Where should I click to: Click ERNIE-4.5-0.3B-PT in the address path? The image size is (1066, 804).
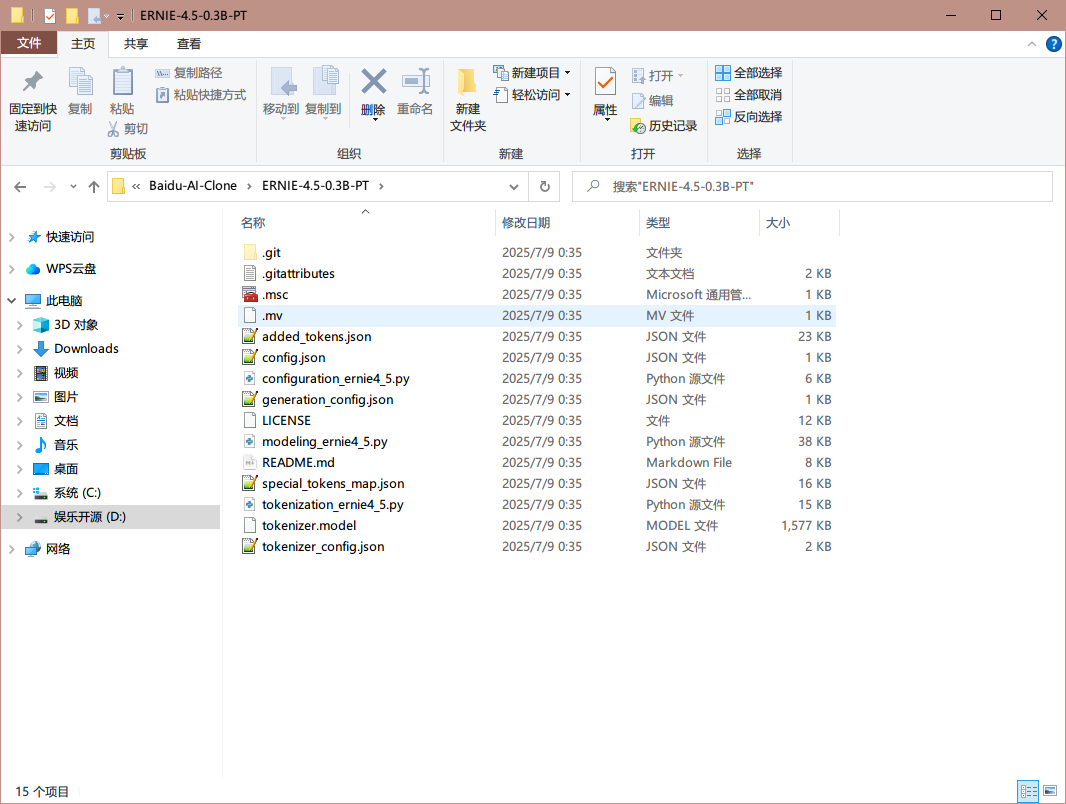pos(315,186)
